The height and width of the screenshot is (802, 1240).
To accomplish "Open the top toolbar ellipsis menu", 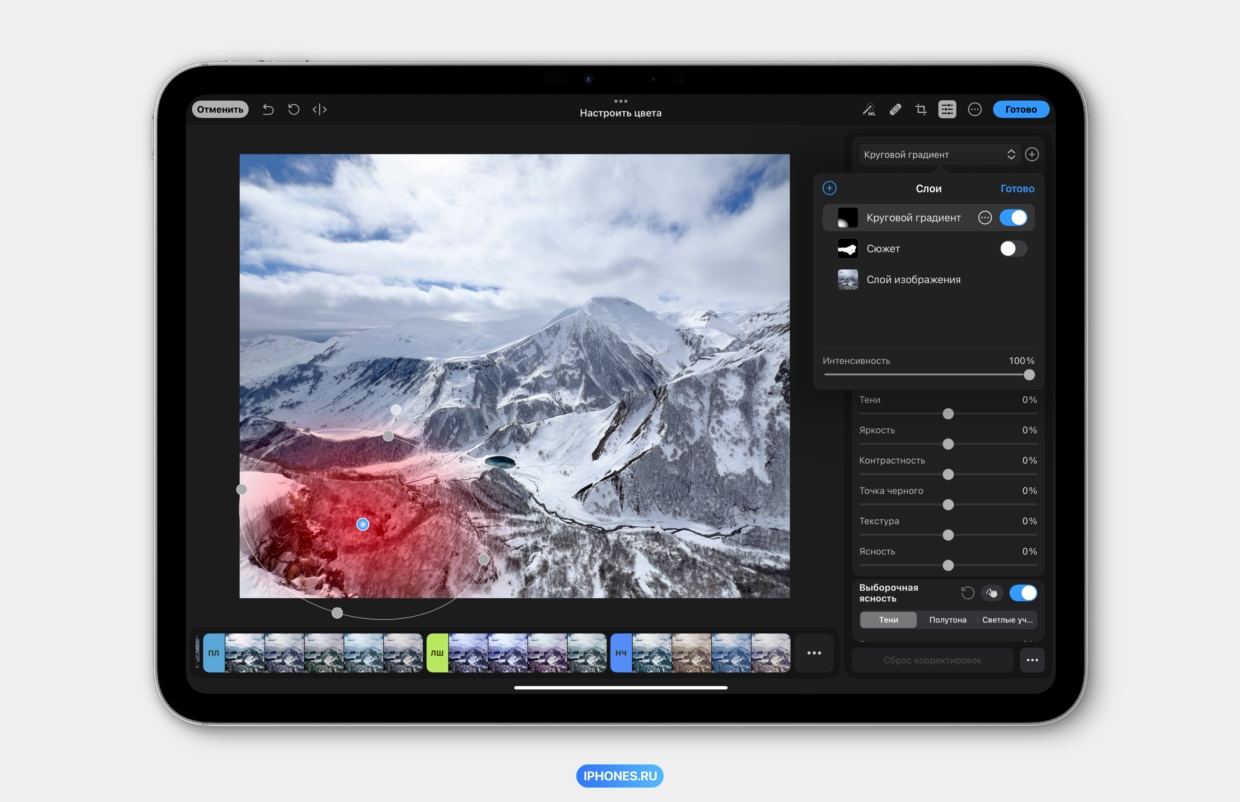I will [x=975, y=110].
